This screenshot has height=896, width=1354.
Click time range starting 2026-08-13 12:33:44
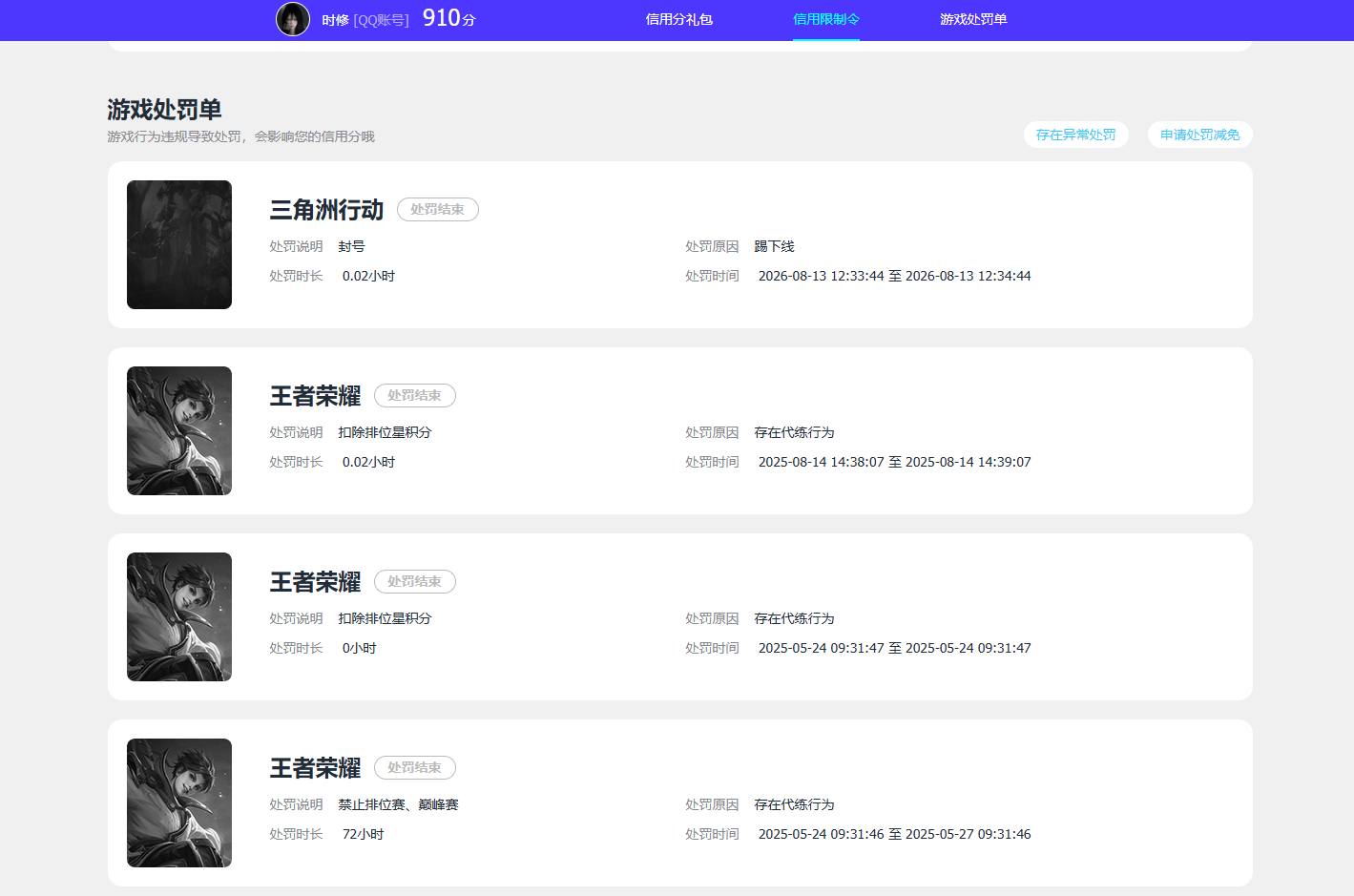point(894,276)
